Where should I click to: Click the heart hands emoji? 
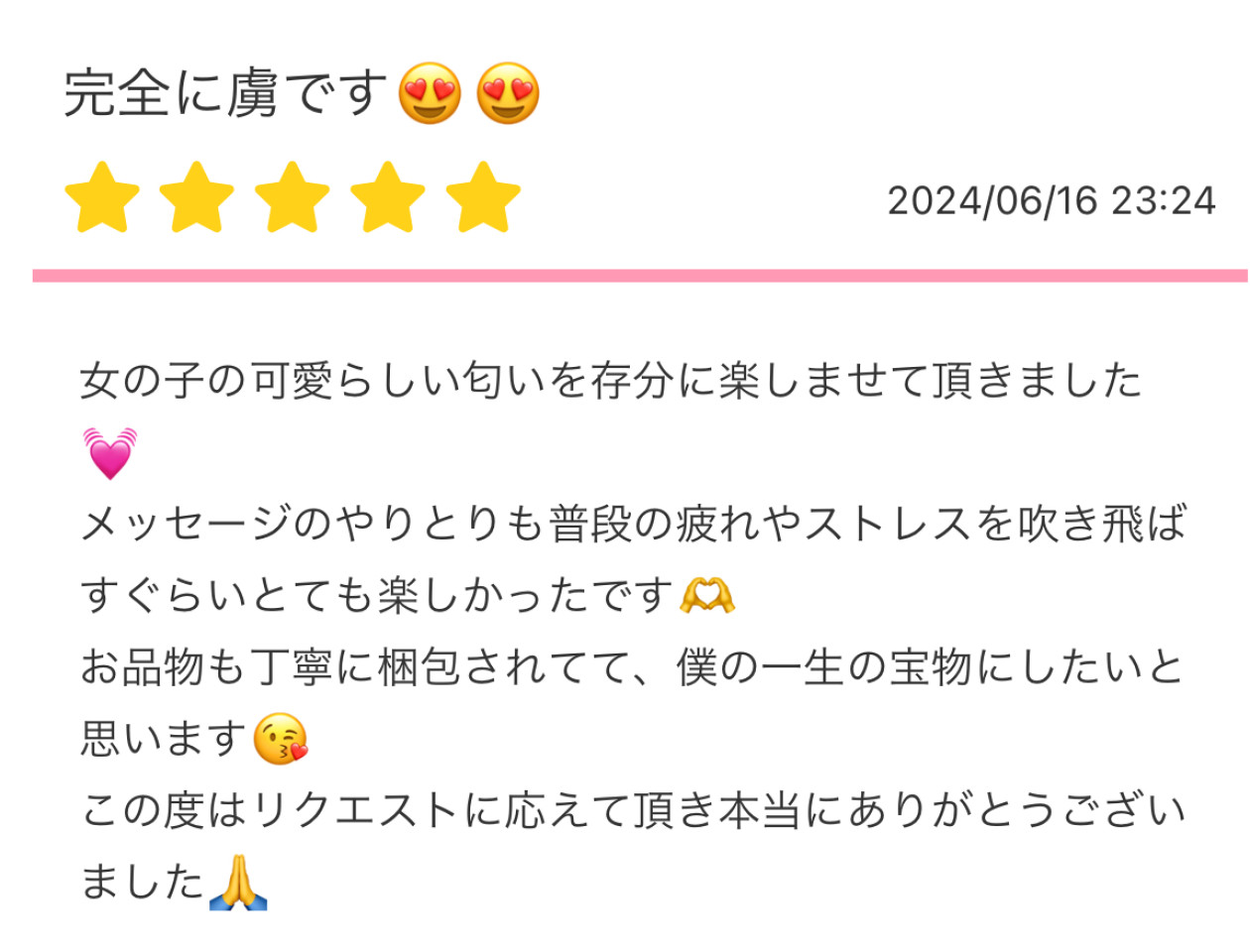pos(707,596)
